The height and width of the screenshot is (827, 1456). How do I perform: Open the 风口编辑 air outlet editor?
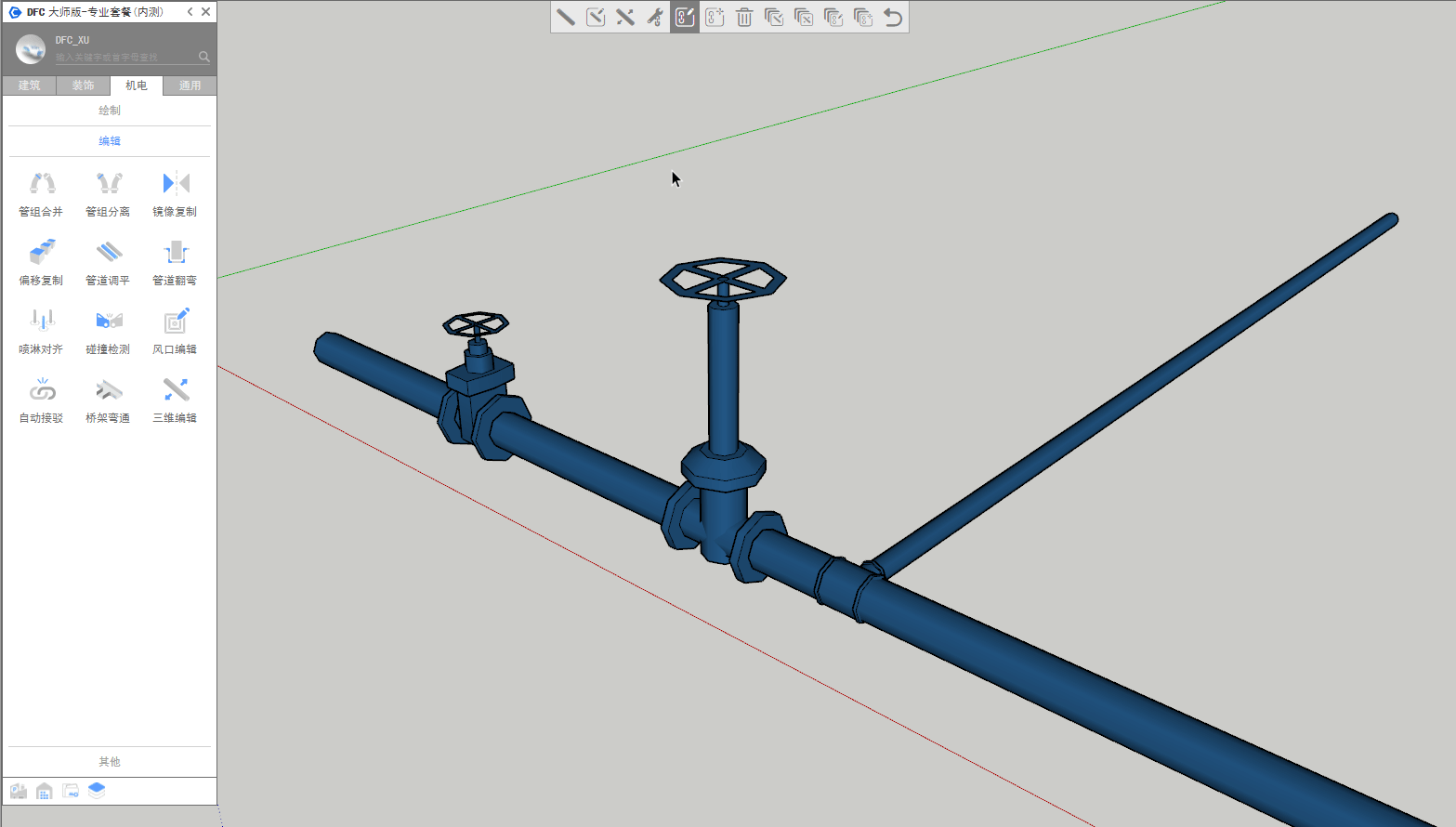[175, 331]
